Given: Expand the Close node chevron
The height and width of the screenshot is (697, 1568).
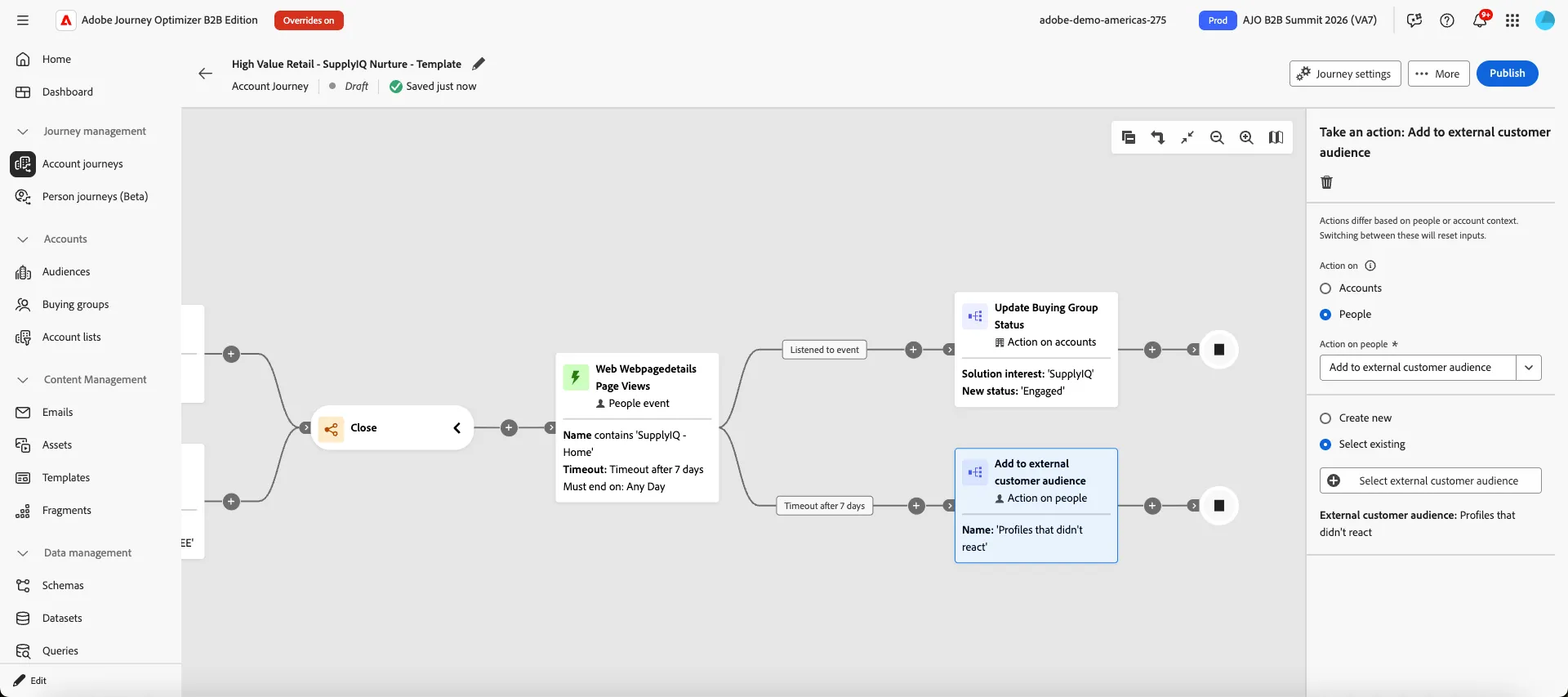Looking at the screenshot, I should [x=457, y=428].
